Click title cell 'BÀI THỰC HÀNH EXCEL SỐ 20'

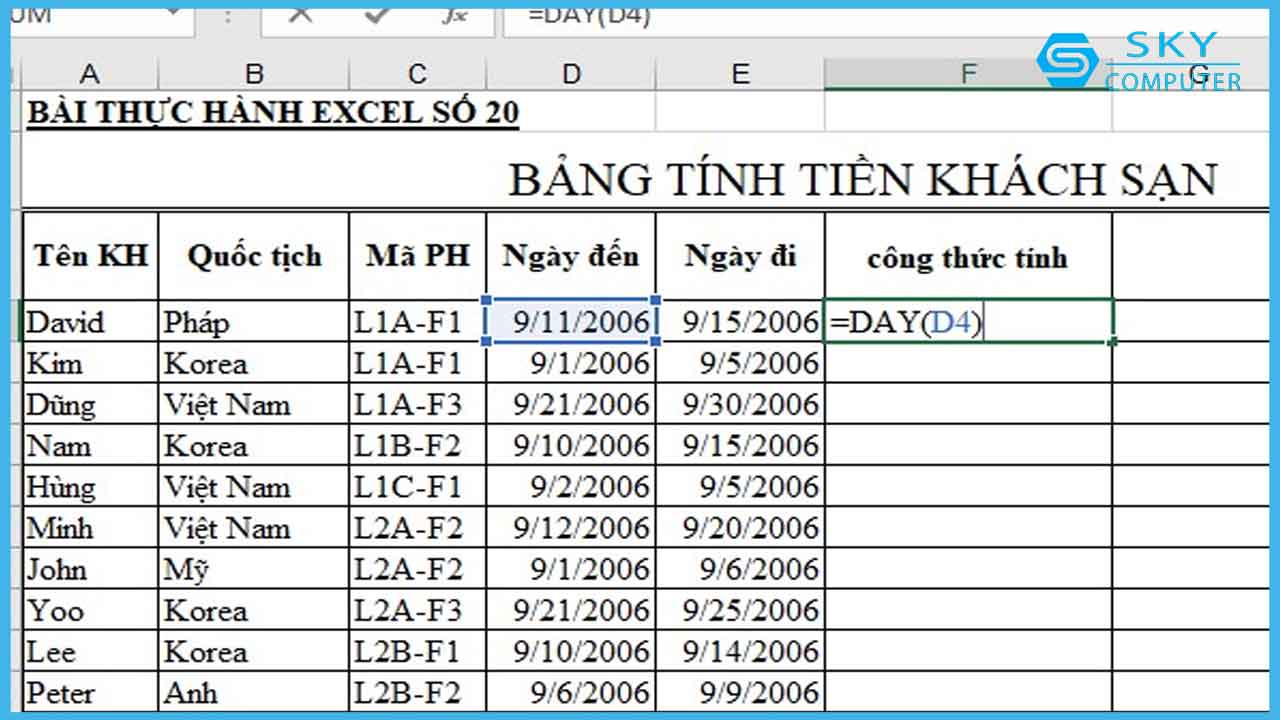tap(273, 112)
